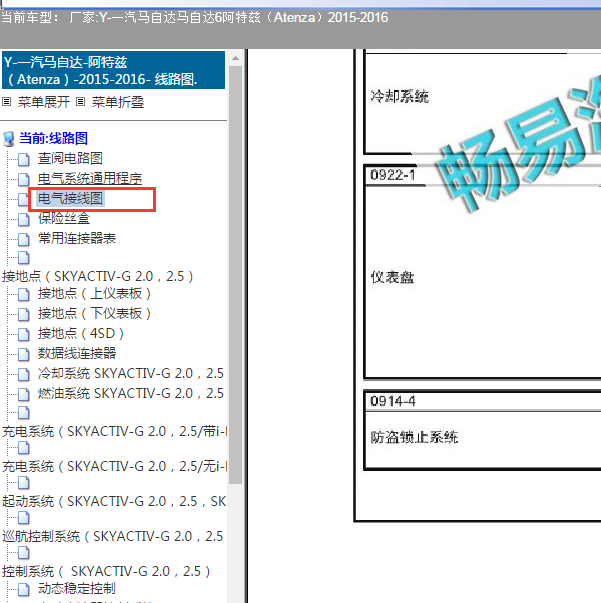The height and width of the screenshot is (603, 601).
Task: Click 菜单折叠 to collapse menu
Action: point(118,102)
